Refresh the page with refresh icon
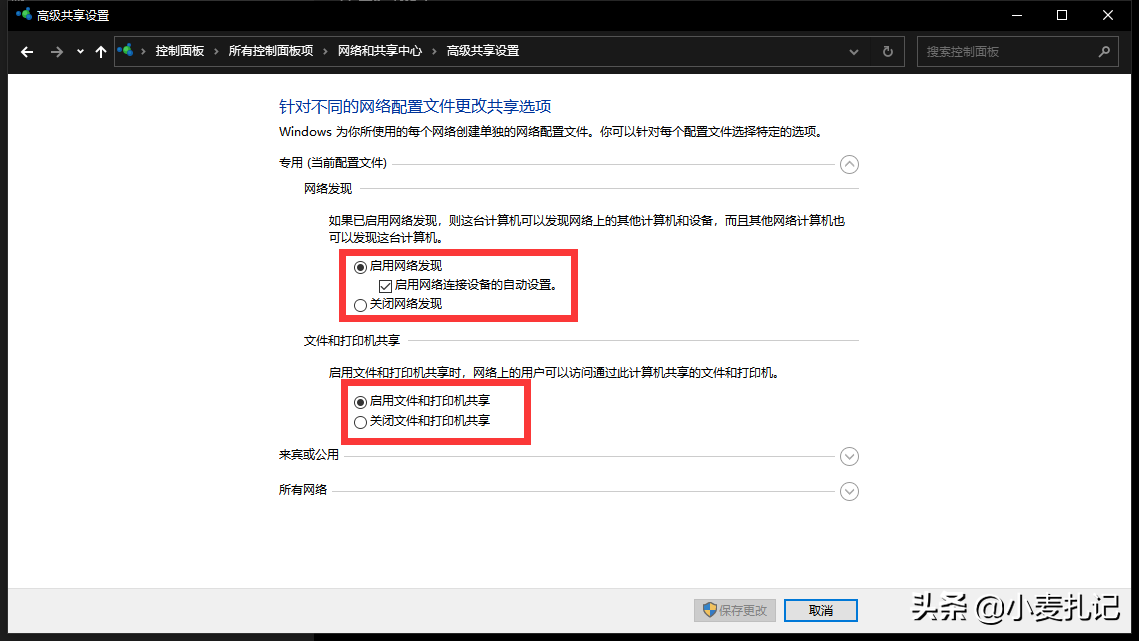 [888, 52]
